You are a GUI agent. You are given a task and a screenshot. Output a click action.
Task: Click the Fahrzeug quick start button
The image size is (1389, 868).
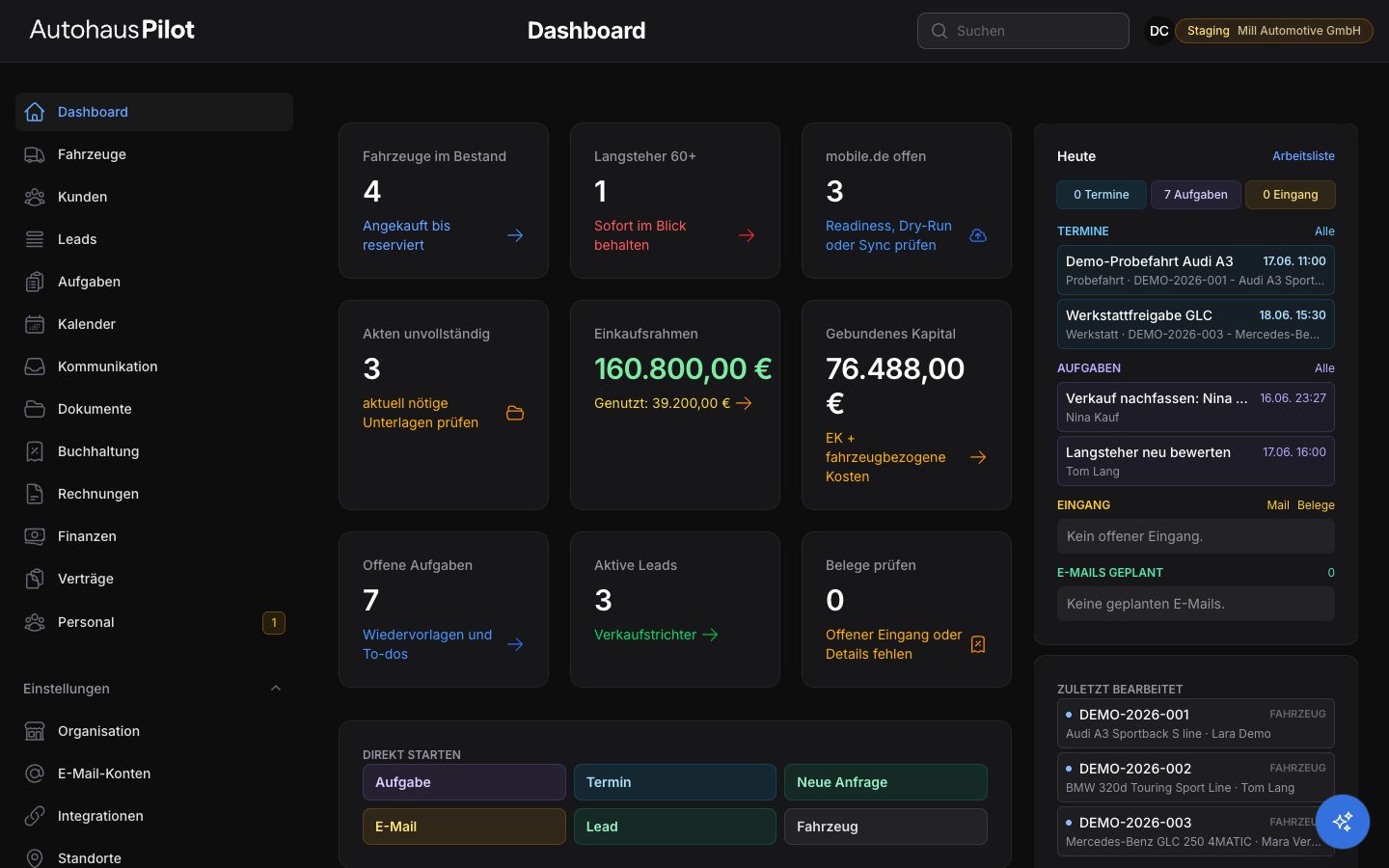pyautogui.click(x=885, y=827)
